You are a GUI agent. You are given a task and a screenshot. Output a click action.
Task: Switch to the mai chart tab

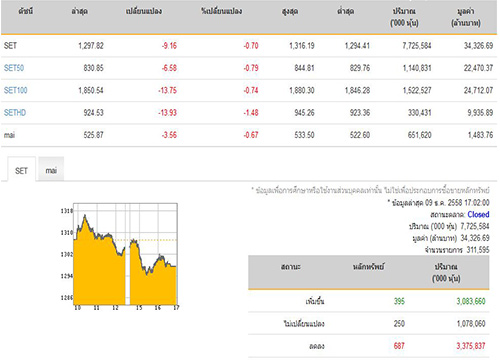pos(51,170)
